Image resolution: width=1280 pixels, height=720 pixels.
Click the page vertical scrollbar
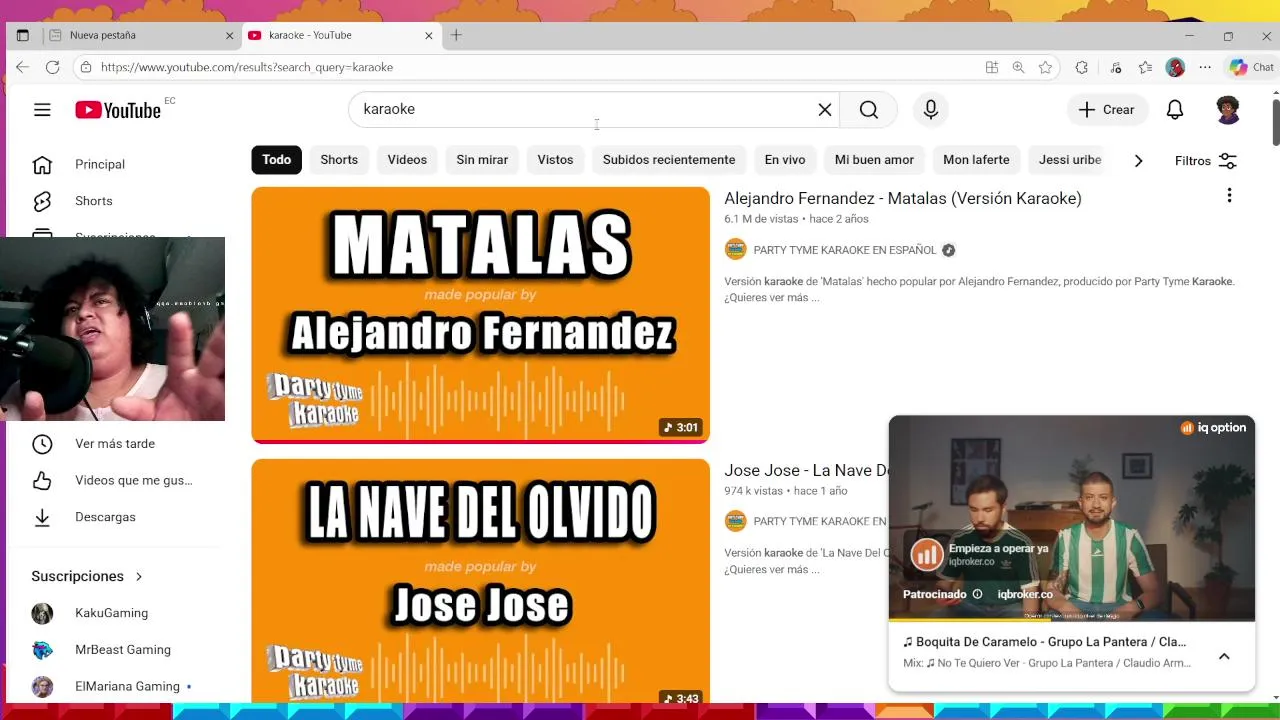tap(1275, 123)
